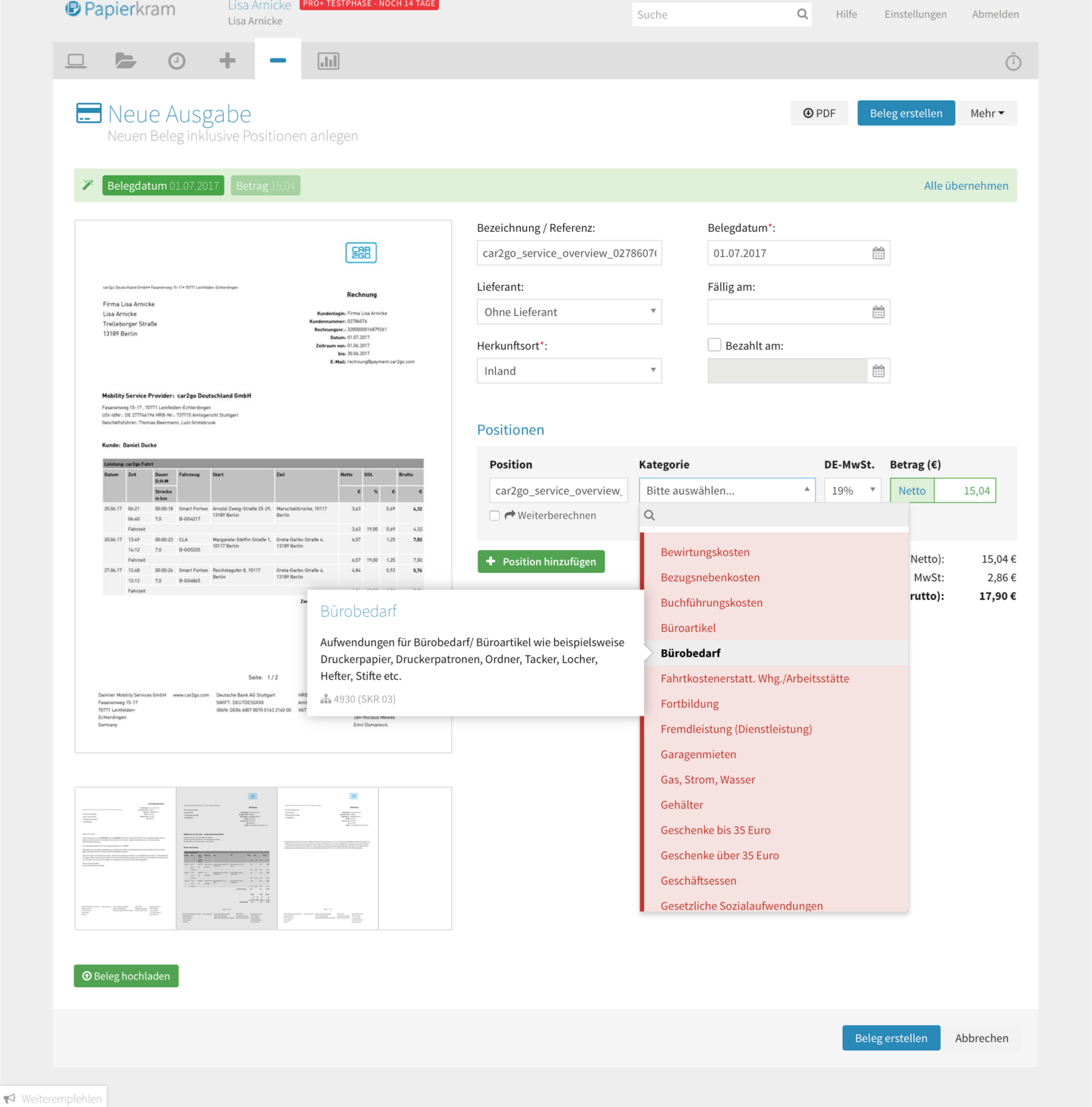
Task: Toggle the Netto amount mode button
Action: [x=912, y=490]
